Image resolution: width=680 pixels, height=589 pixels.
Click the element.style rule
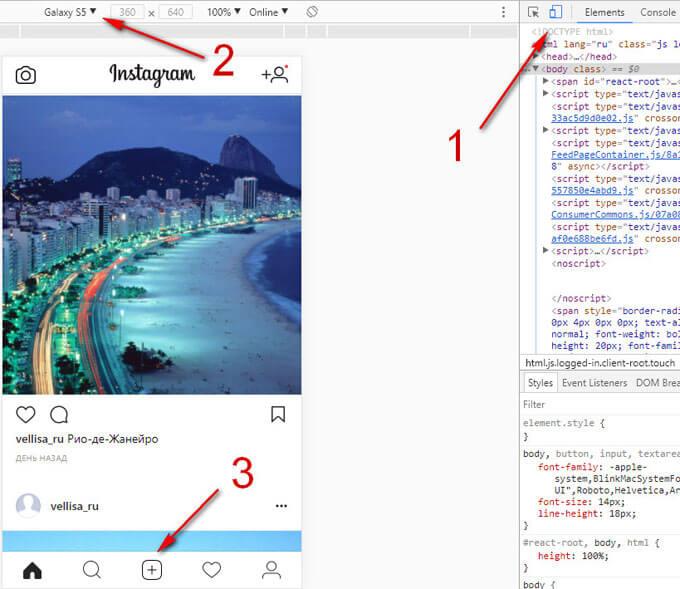(563, 423)
